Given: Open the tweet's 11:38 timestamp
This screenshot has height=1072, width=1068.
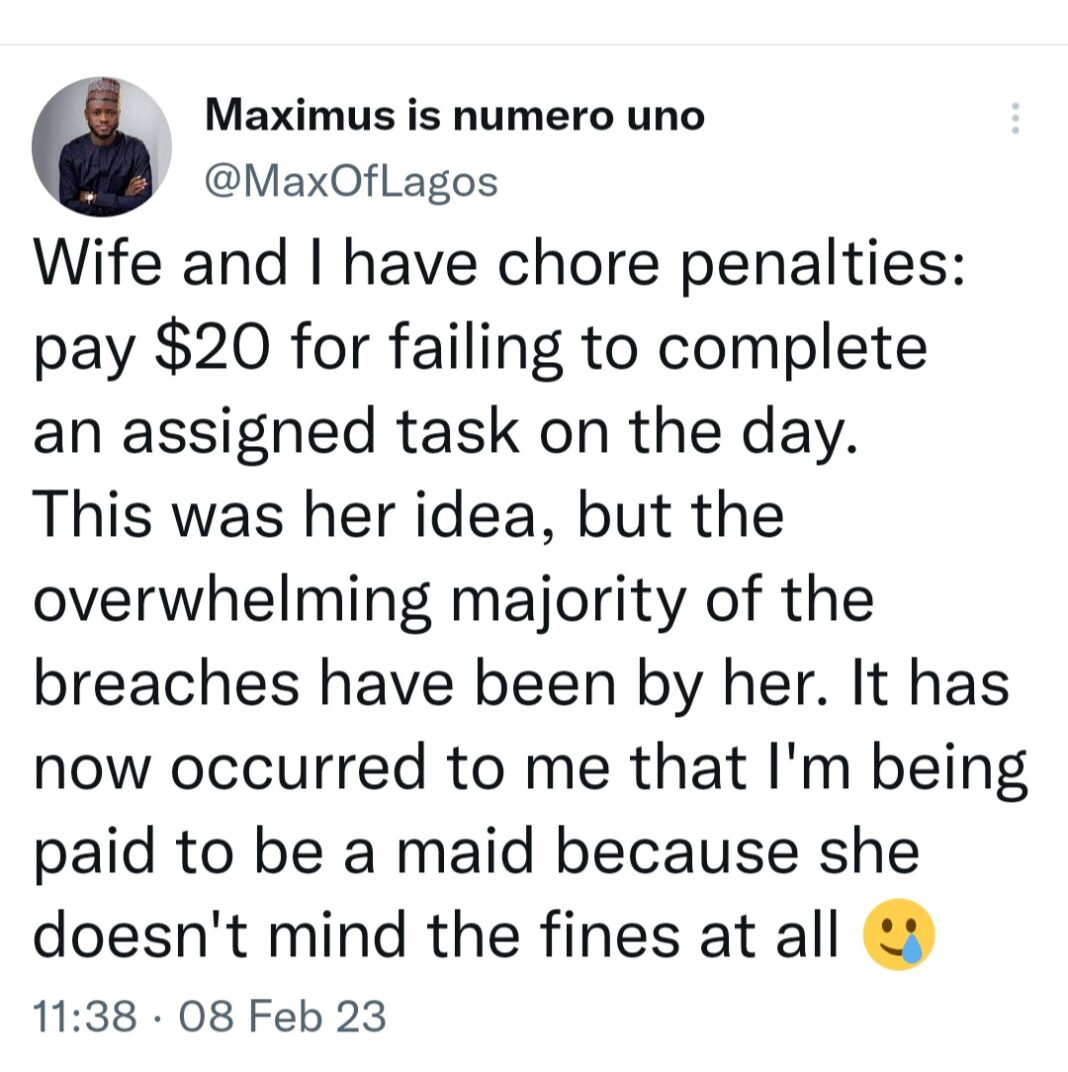Looking at the screenshot, I should pos(85,1015).
